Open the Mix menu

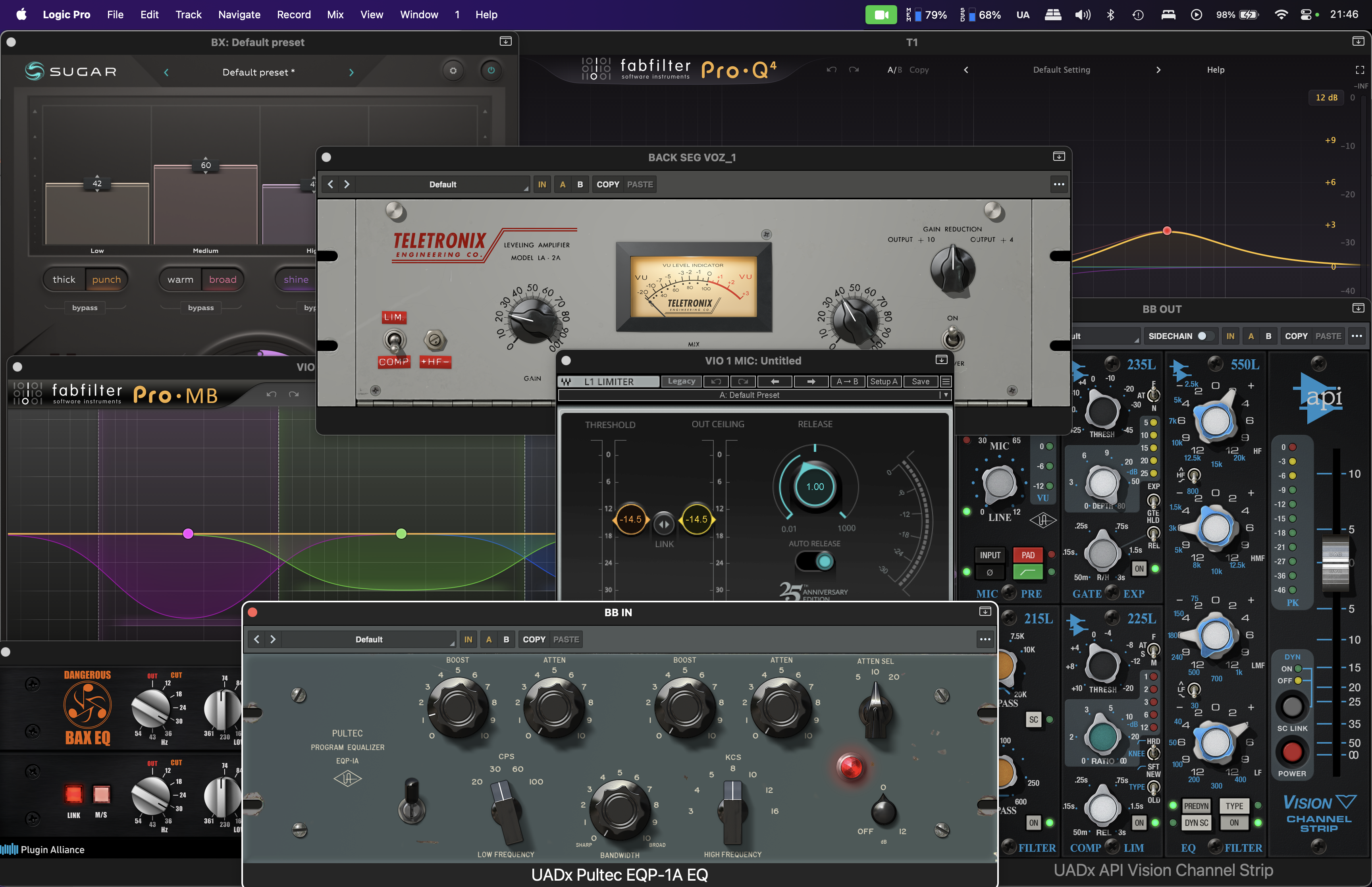[335, 14]
